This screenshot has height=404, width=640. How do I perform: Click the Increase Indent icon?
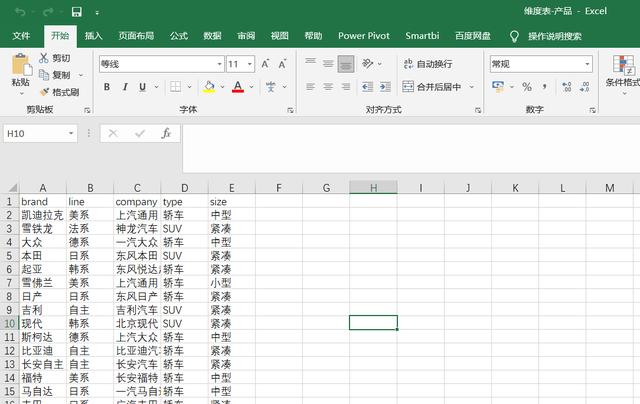[x=385, y=87]
